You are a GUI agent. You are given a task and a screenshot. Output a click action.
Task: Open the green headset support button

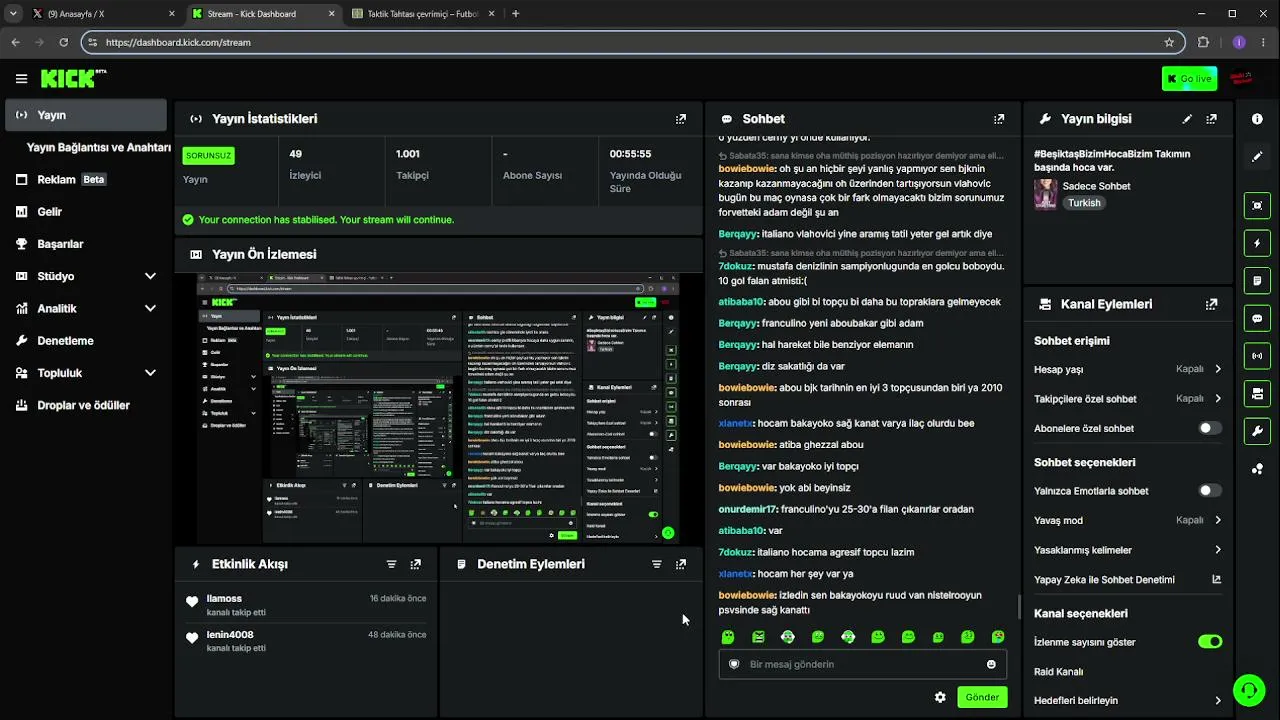tap(1248, 690)
